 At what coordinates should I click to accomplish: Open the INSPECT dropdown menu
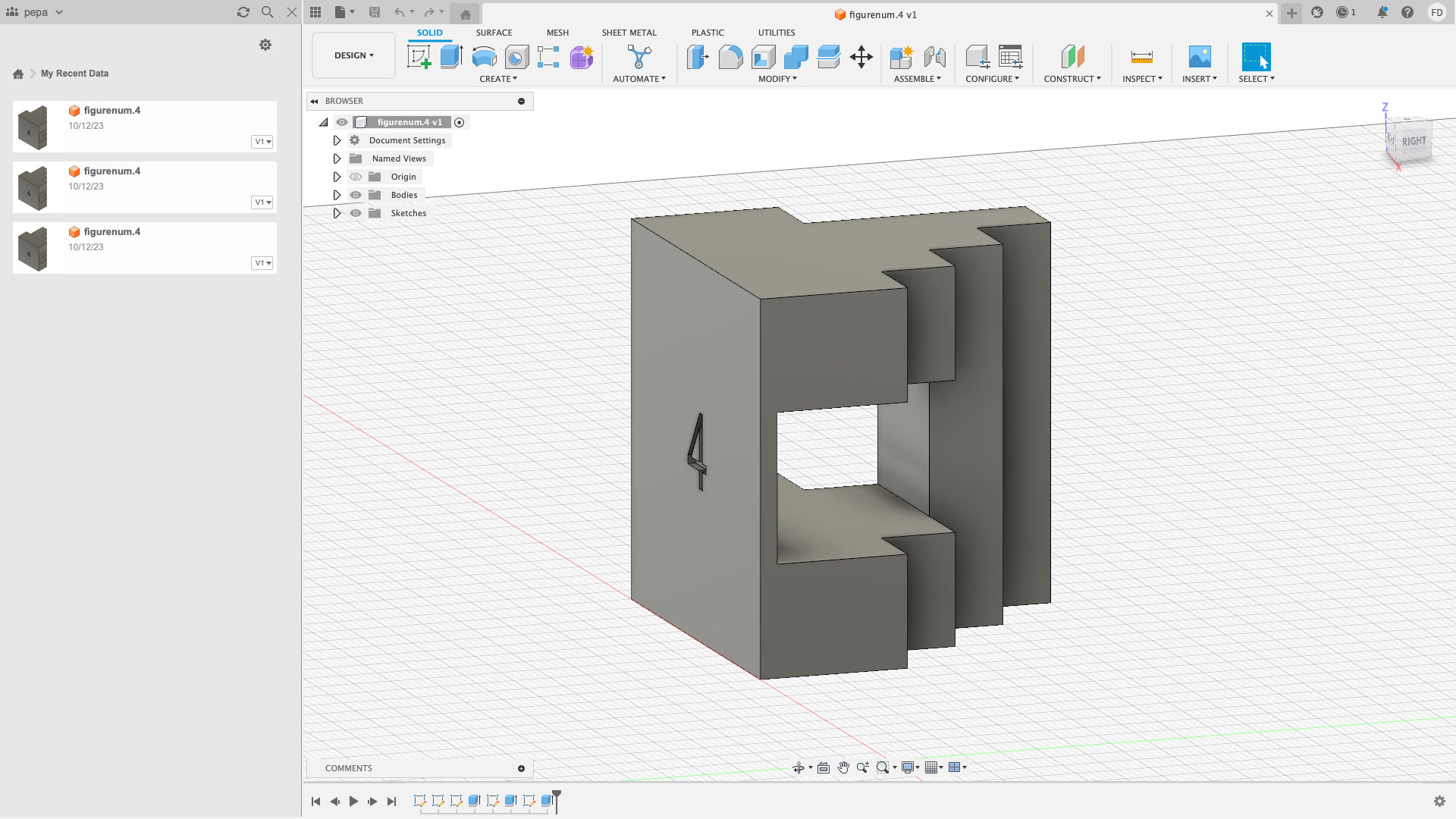tap(1142, 79)
